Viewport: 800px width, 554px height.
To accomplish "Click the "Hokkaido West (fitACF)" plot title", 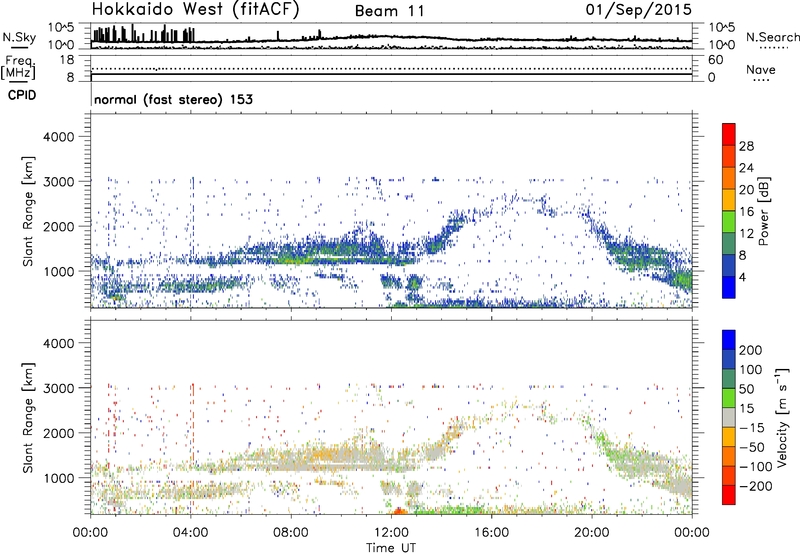I will (195, 9).
